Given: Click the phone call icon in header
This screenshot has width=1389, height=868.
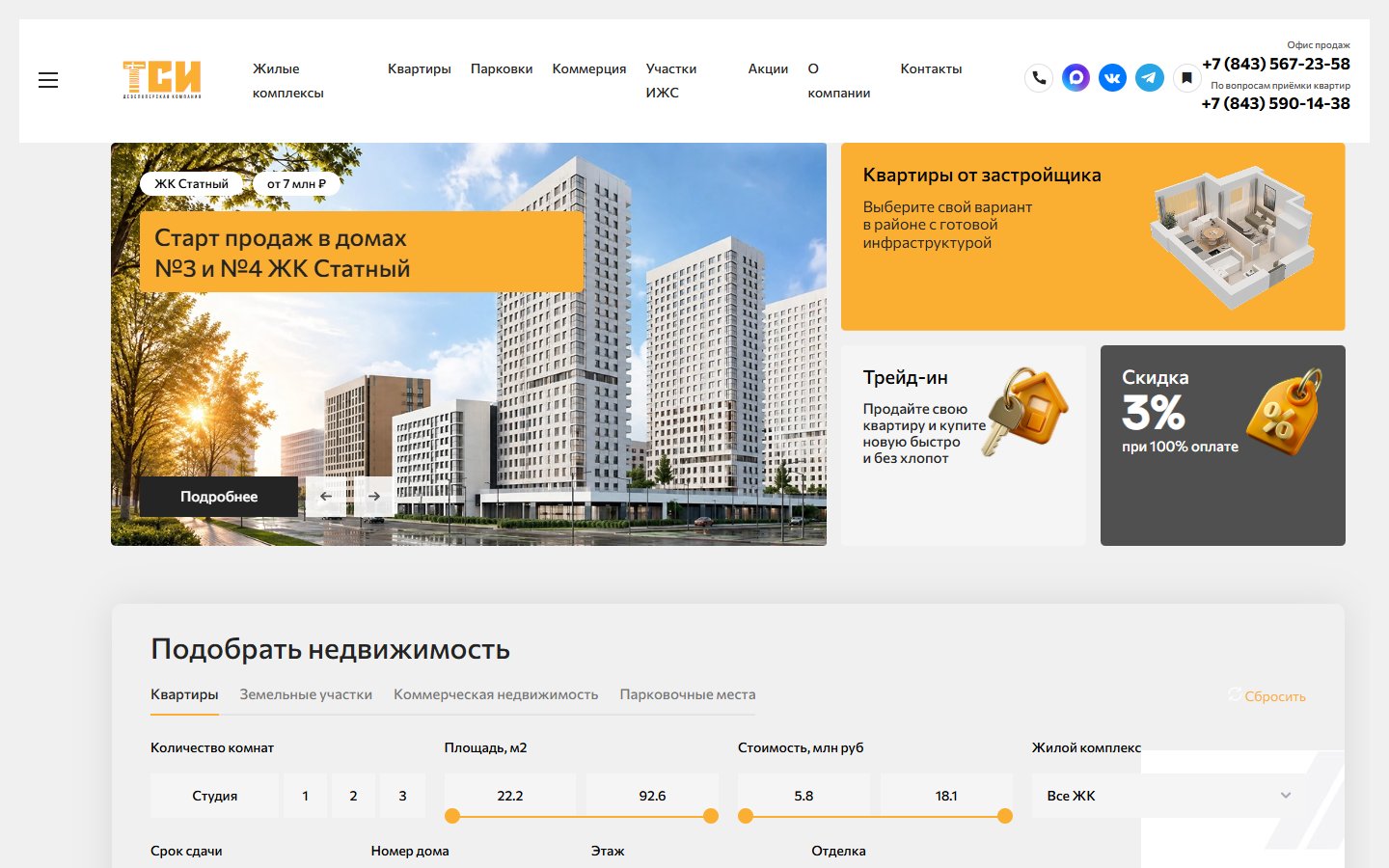Looking at the screenshot, I should click(x=1039, y=78).
